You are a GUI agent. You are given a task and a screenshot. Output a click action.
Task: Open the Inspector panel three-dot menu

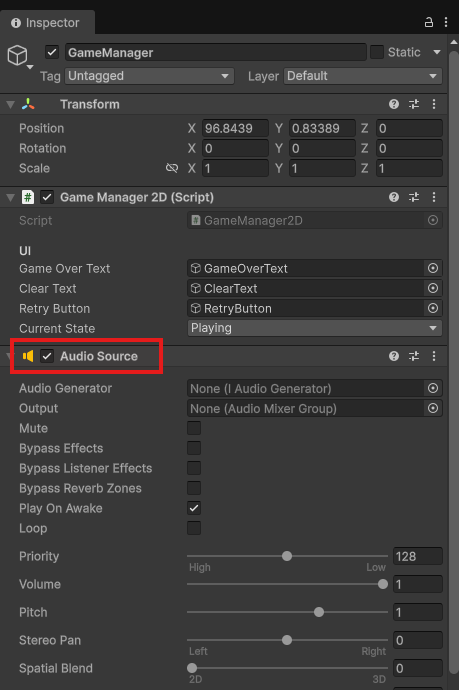[446, 22]
